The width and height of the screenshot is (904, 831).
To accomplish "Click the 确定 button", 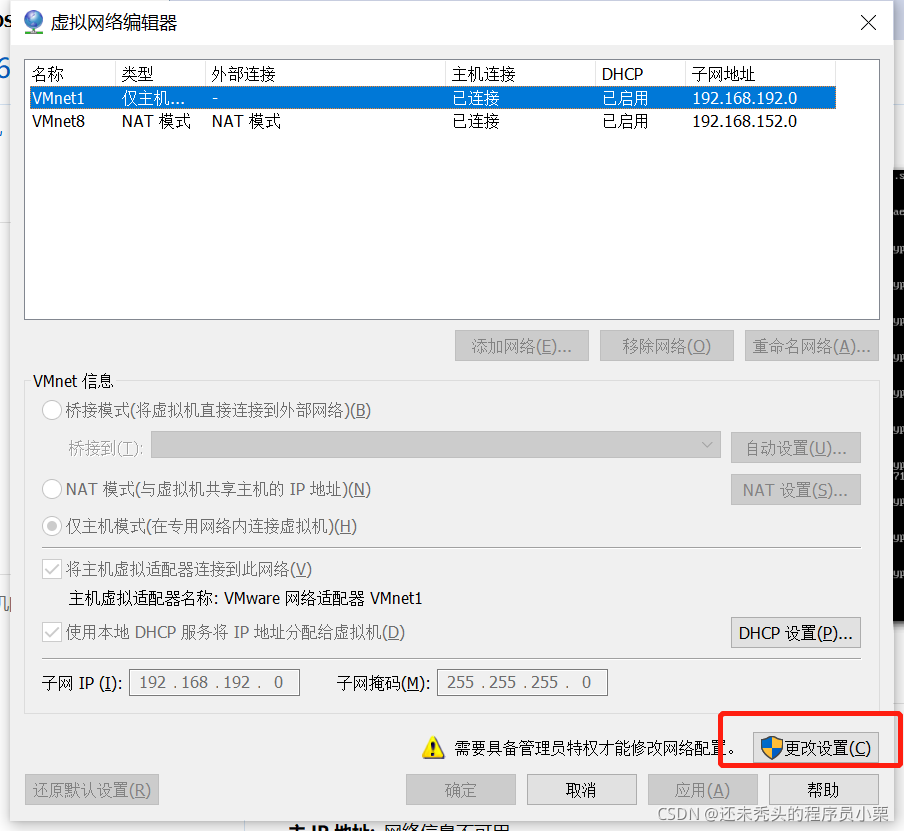I will click(461, 789).
